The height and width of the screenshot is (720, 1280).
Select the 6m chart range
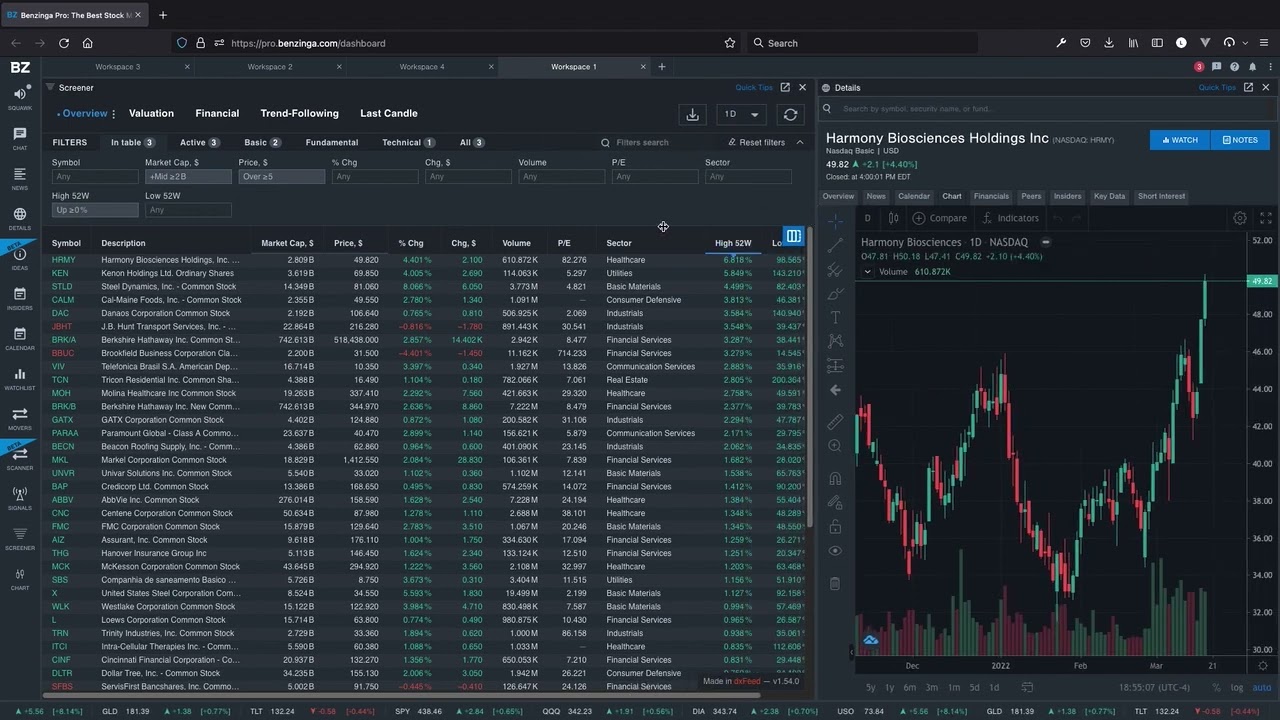(x=909, y=688)
